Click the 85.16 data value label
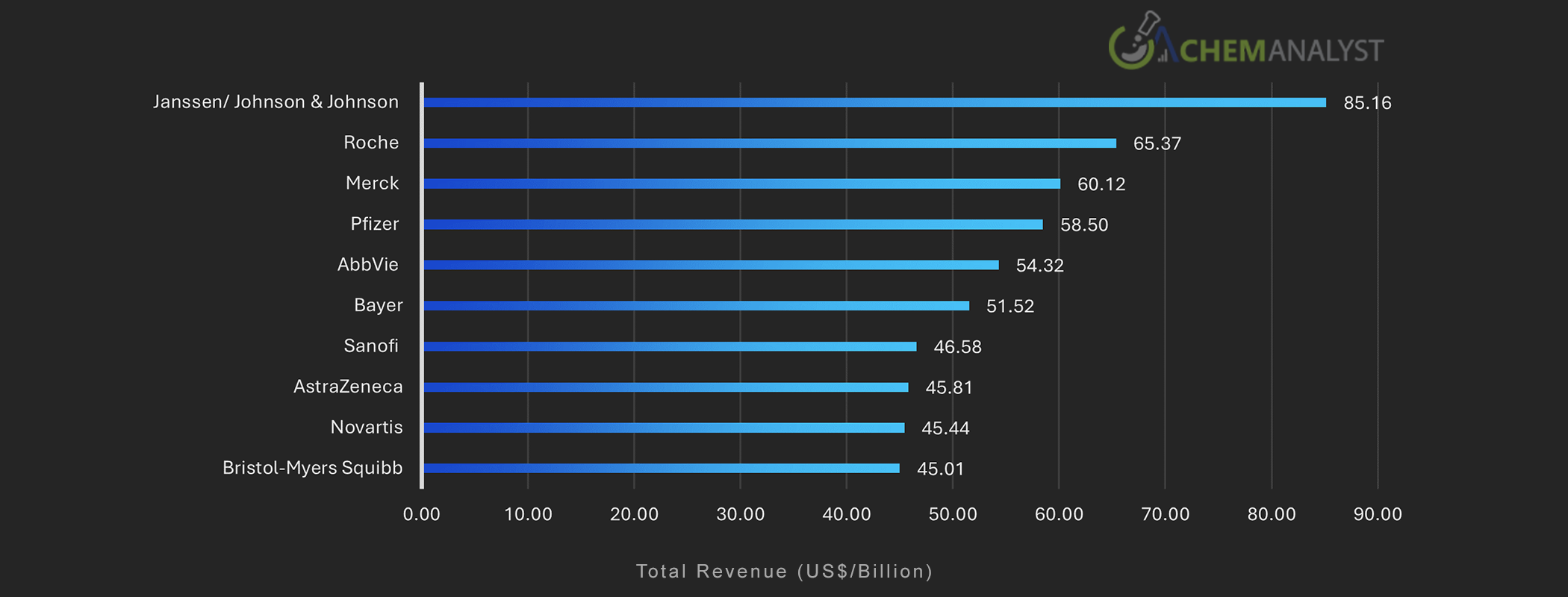1568x597 pixels. 1367,103
